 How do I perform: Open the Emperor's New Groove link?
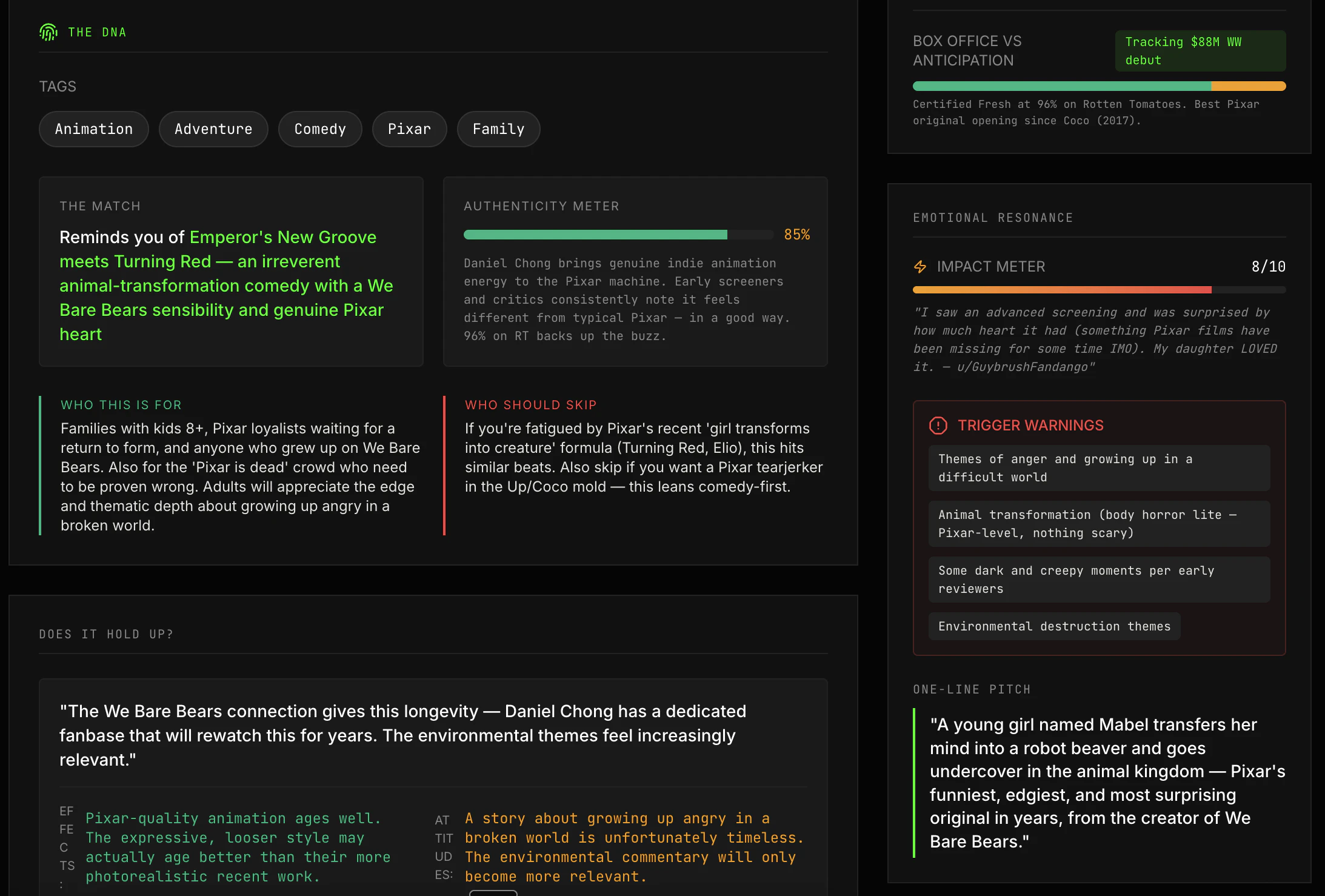point(283,237)
